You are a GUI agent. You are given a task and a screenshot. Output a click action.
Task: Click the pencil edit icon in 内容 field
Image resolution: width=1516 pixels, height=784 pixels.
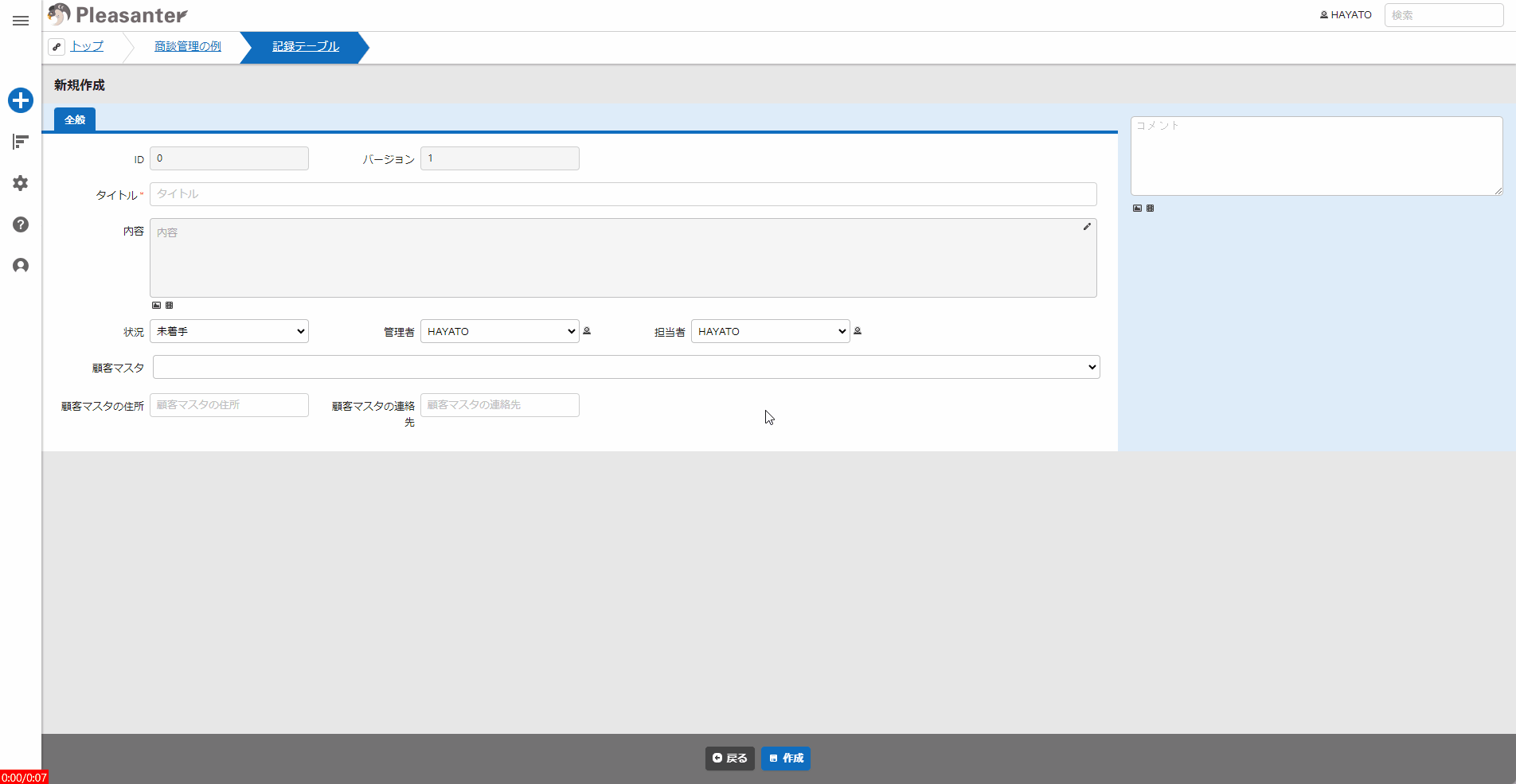point(1087,227)
